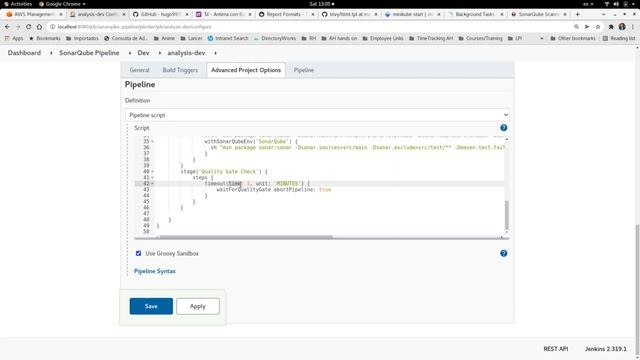This screenshot has height=360, width=640.
Task: Open the Intranet Search bookmark
Action: click(x=228, y=38)
